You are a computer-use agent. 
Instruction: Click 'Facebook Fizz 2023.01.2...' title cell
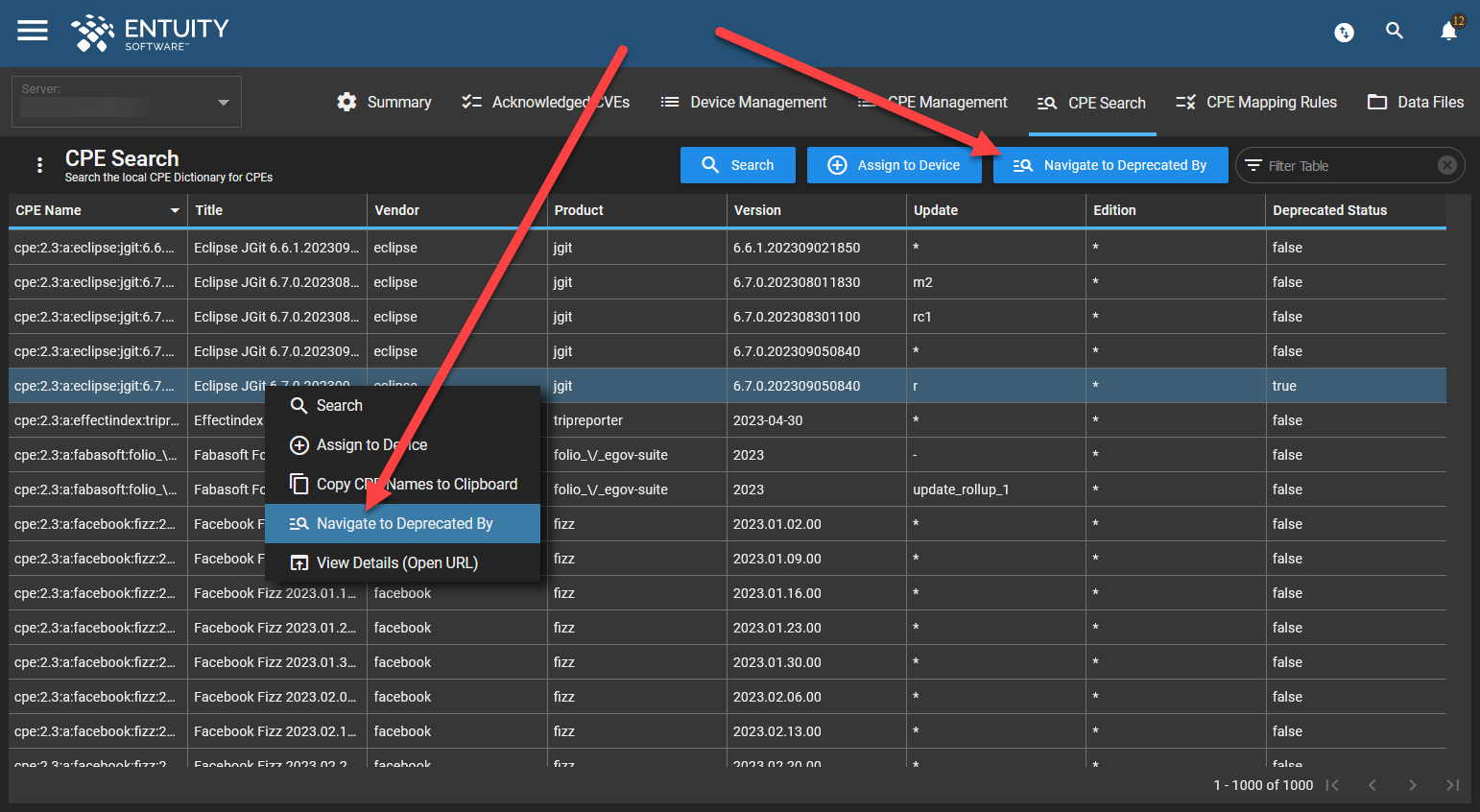click(x=276, y=628)
